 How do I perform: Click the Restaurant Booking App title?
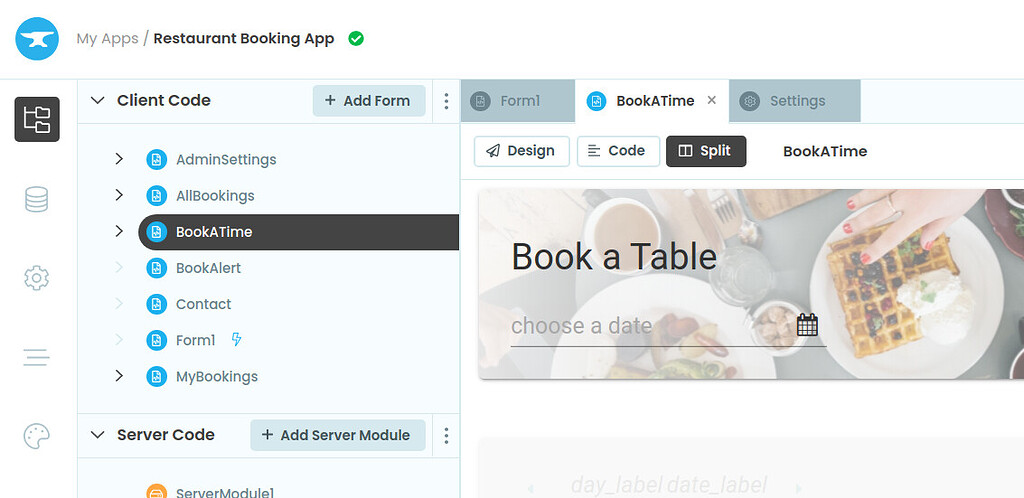pyautogui.click(x=244, y=39)
